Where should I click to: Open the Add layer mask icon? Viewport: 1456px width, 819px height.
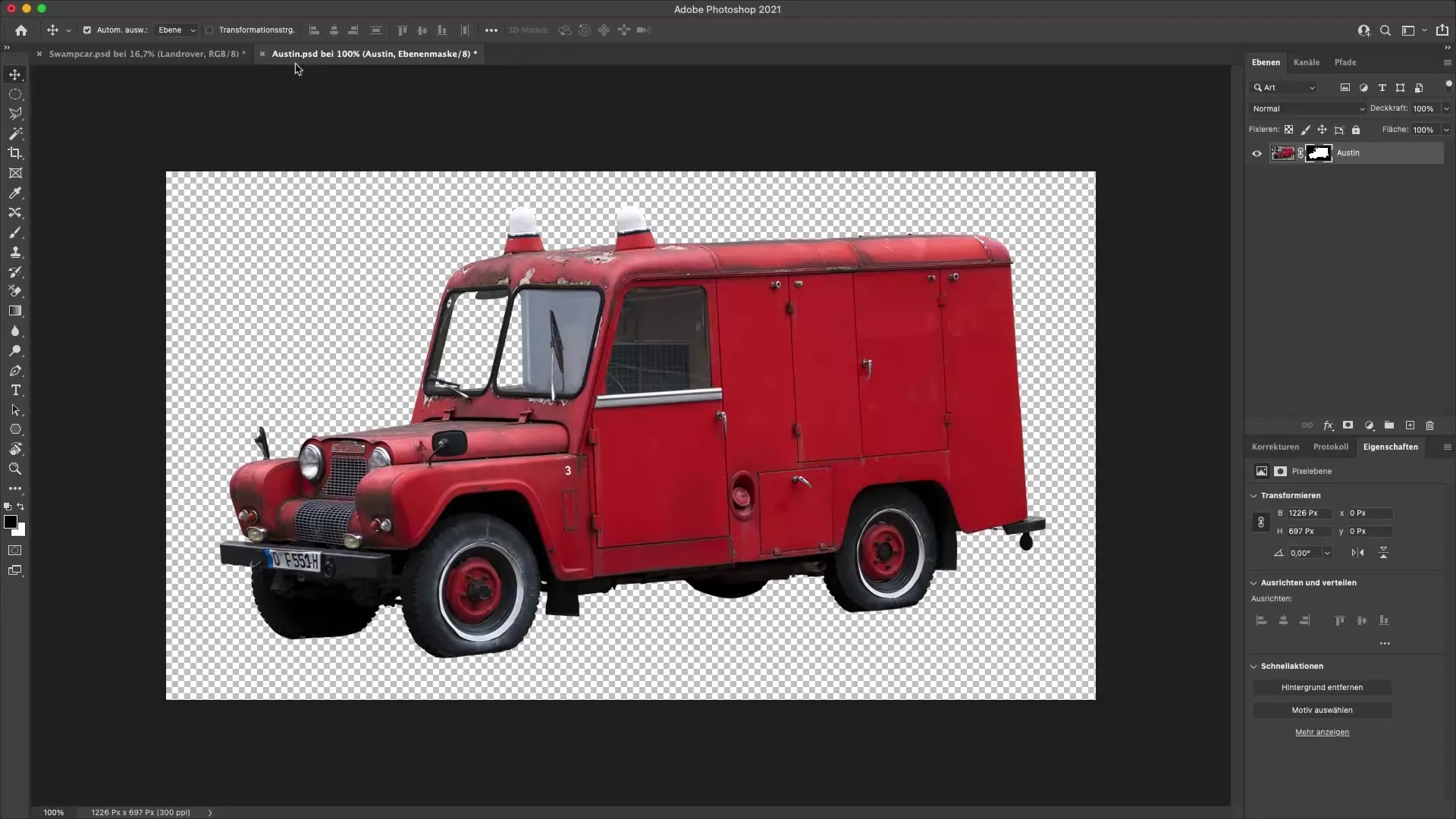tap(1348, 425)
